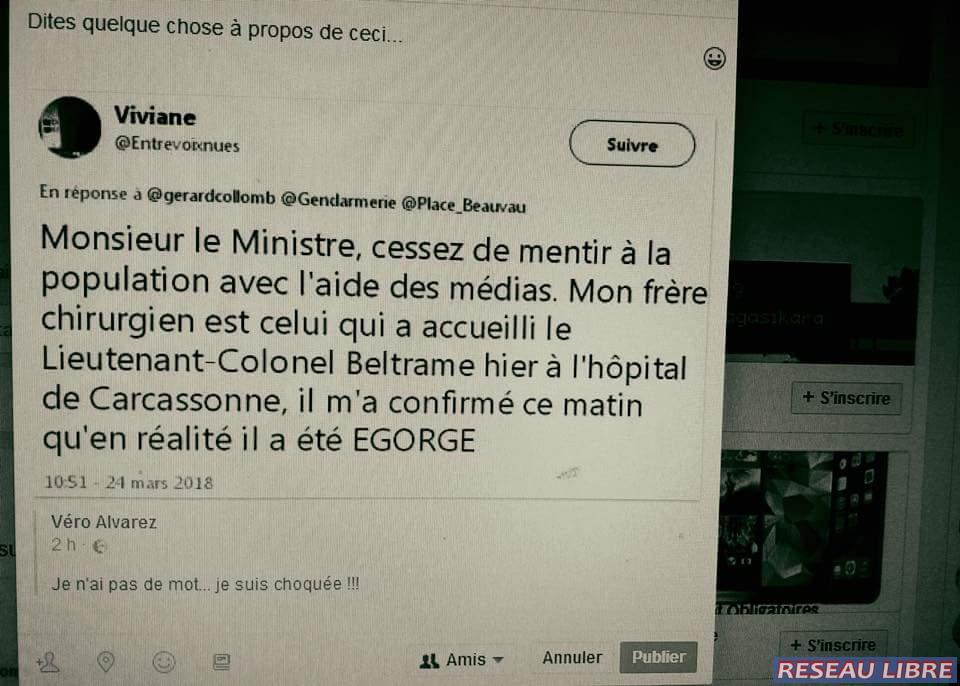
Task: Open the @Gendarmerie mention link
Action: [x=338, y=201]
